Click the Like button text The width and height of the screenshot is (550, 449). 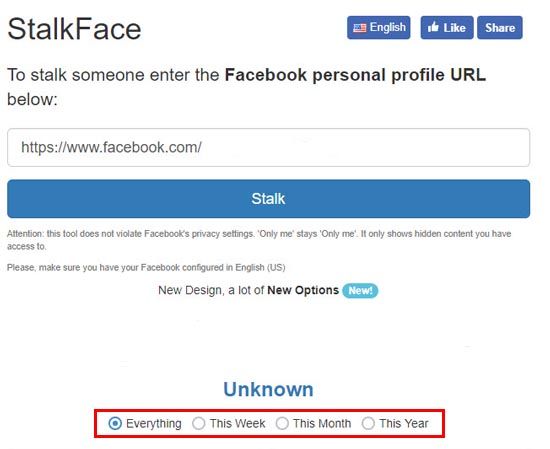454,28
